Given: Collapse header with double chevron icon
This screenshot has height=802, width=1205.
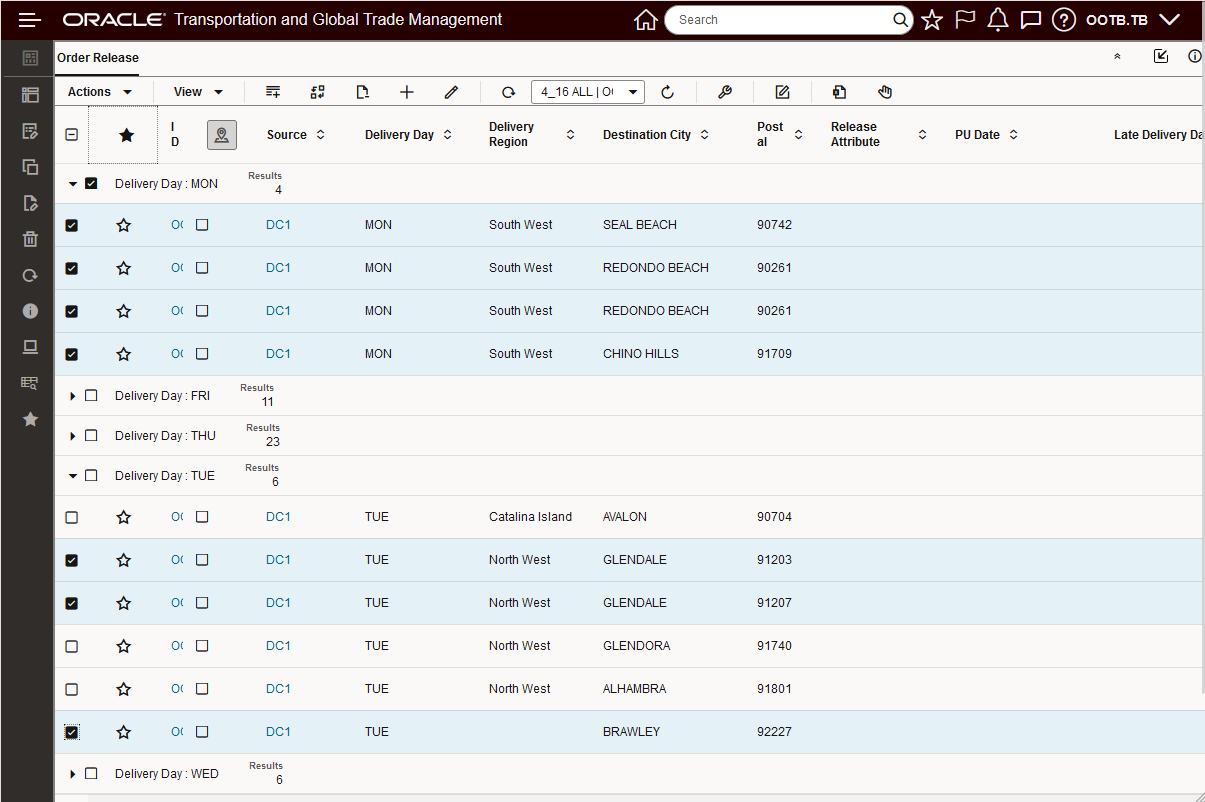Looking at the screenshot, I should pyautogui.click(x=1117, y=57).
